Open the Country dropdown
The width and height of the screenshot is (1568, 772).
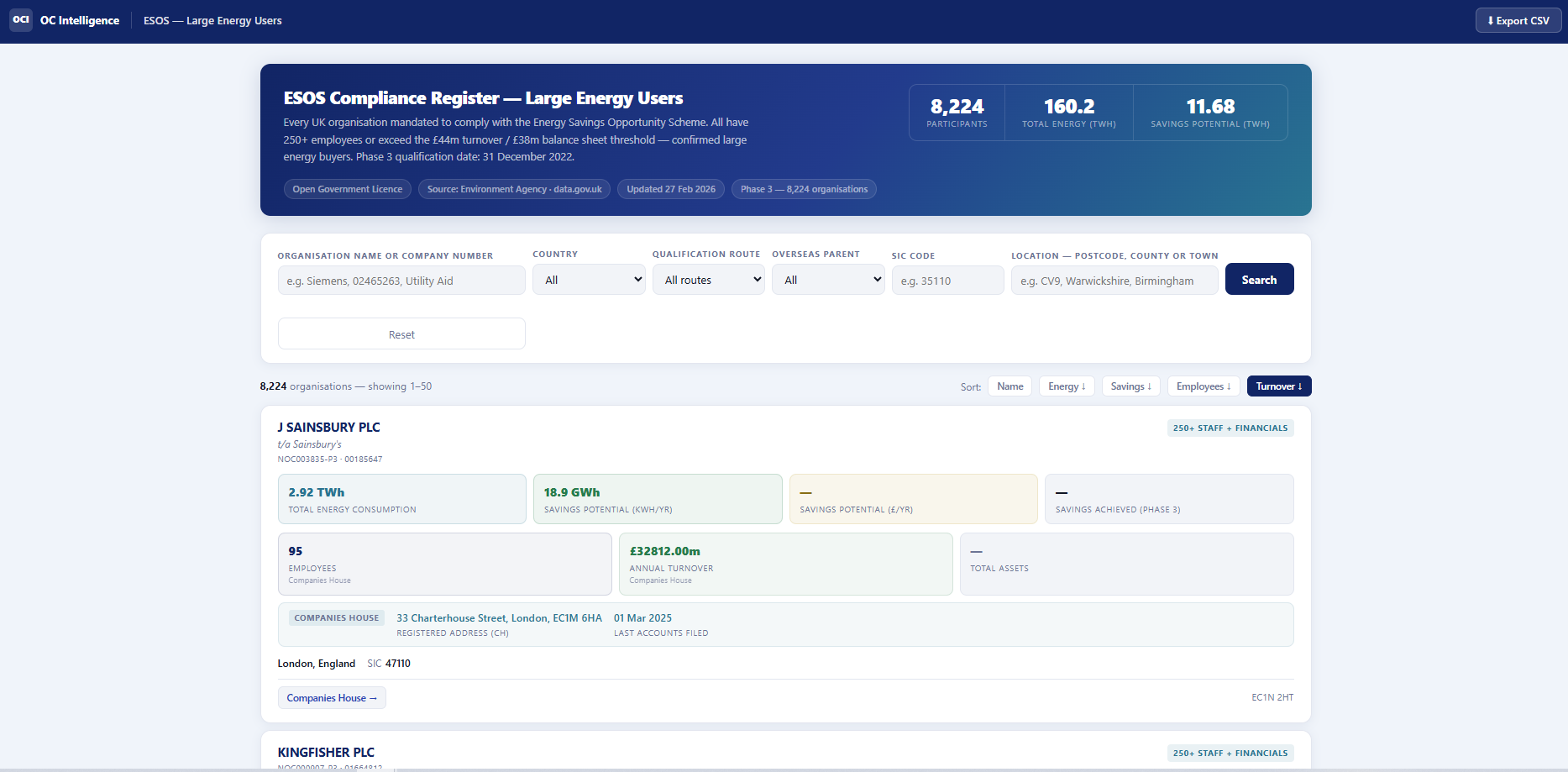tap(590, 280)
